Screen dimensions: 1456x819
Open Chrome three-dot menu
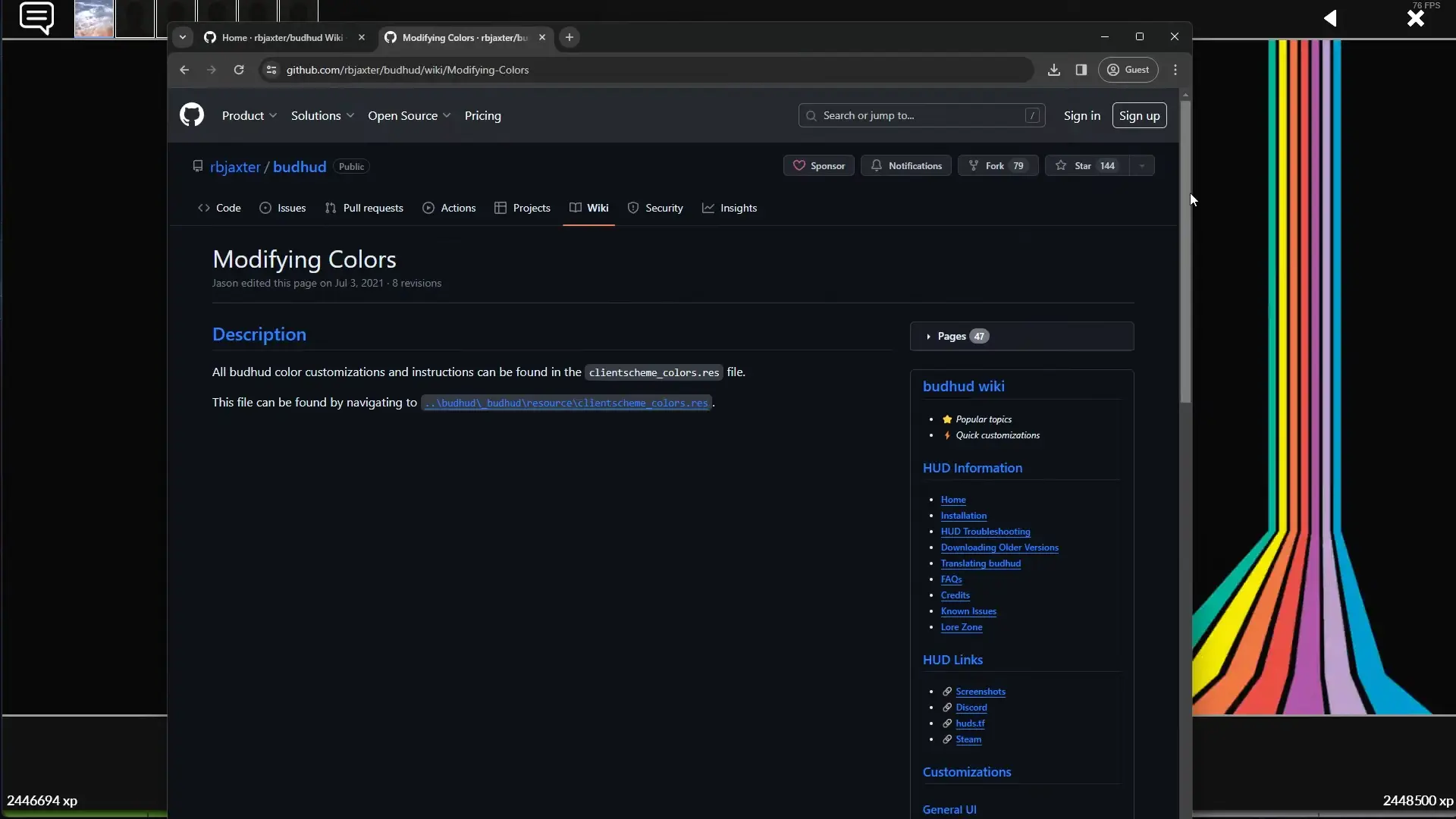(1175, 70)
